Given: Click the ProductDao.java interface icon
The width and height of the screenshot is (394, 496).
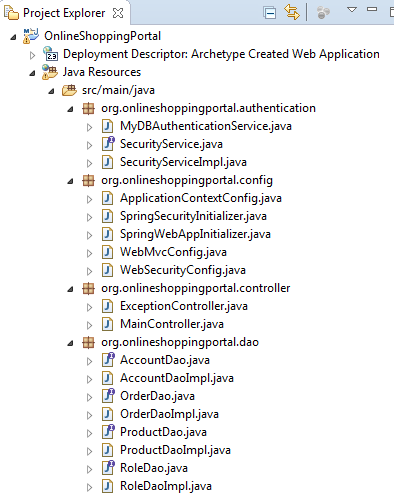Looking at the screenshot, I should click(x=108, y=432).
